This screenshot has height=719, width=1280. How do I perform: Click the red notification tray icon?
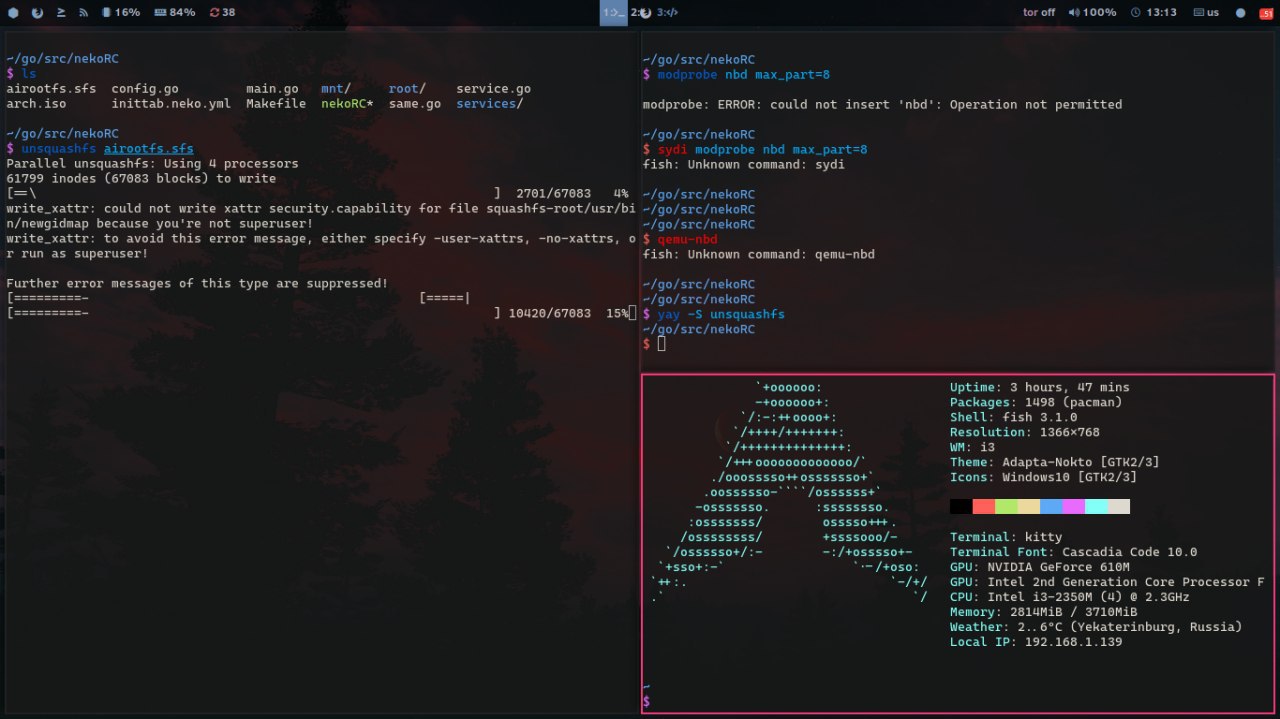[x=1266, y=13]
